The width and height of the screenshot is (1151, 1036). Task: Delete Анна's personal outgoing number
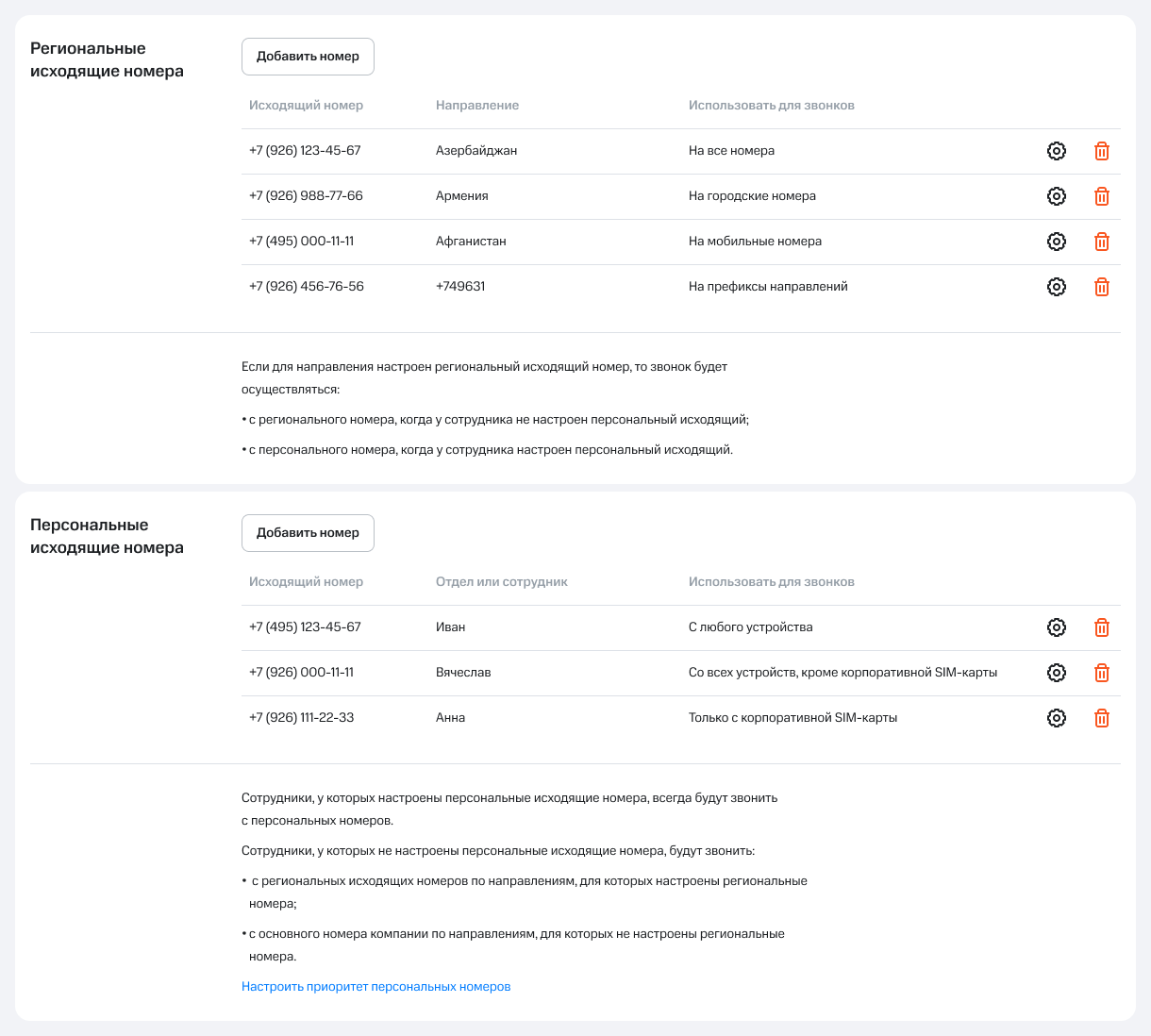[x=1101, y=718]
